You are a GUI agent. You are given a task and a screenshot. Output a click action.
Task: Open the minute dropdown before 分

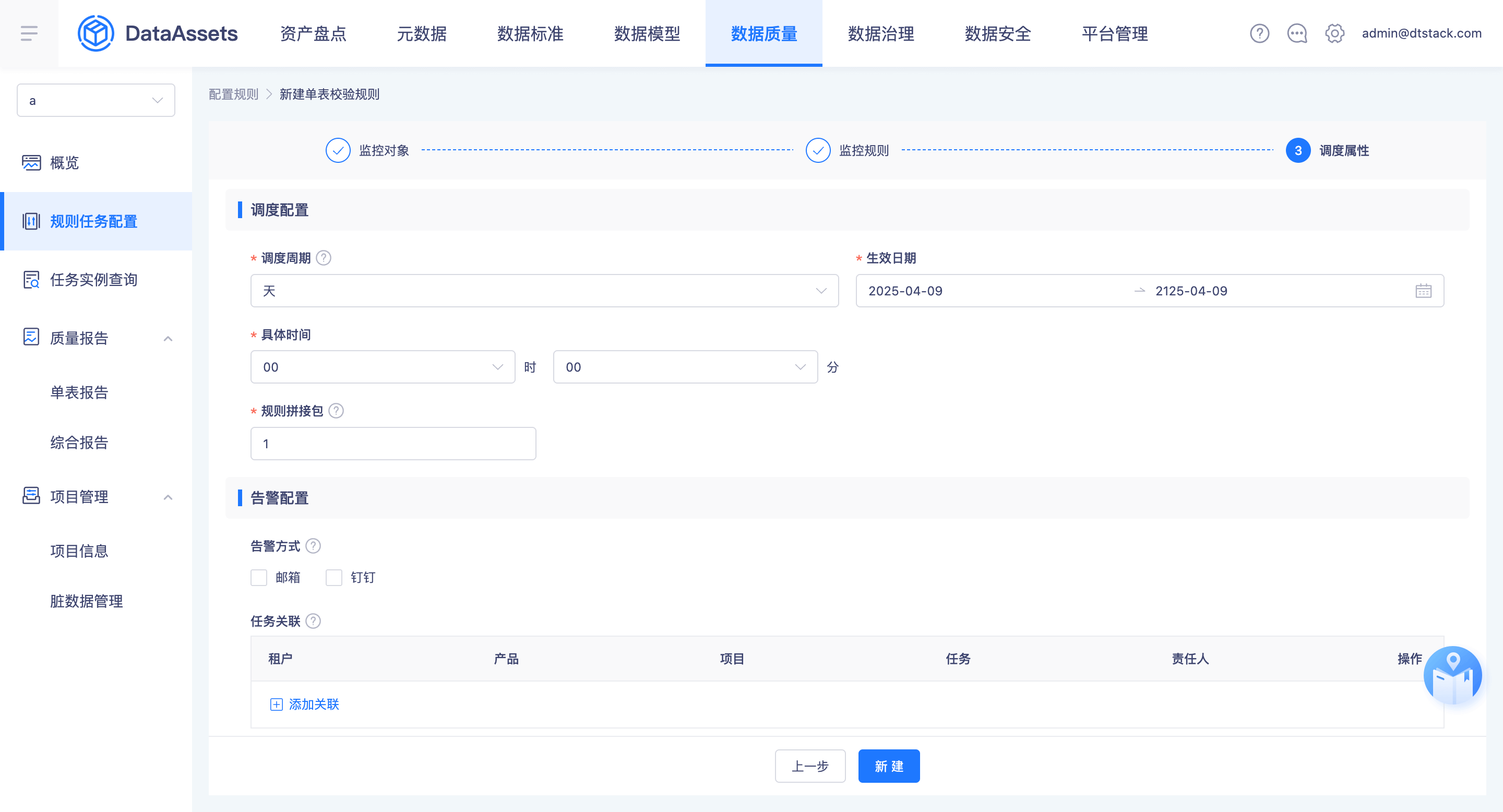[686, 367]
